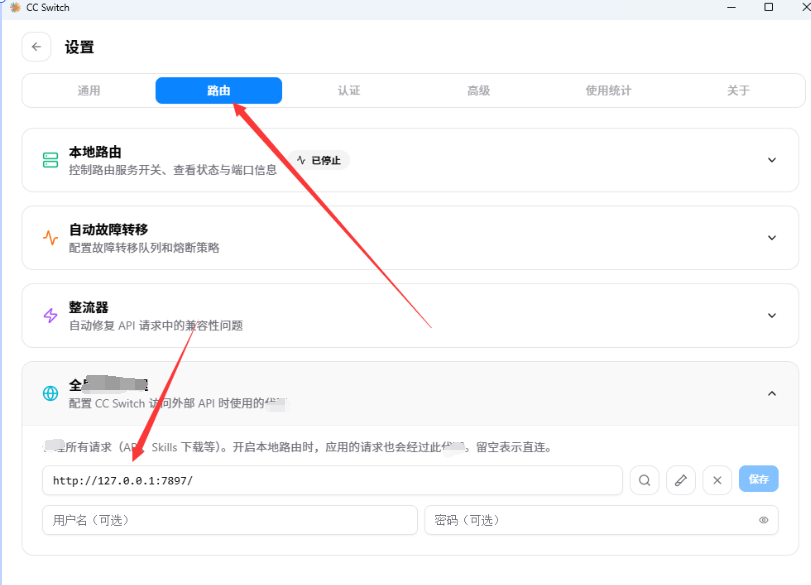Switch to the 关于 tab
Image resolution: width=811 pixels, height=585 pixels.
[738, 91]
